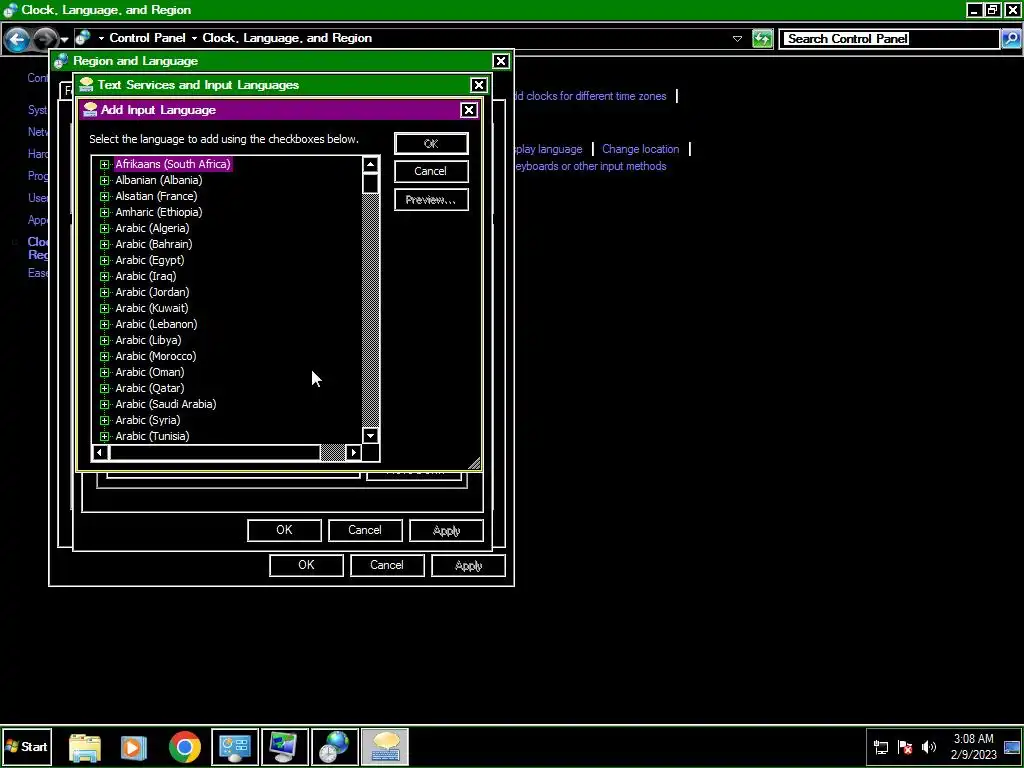Click OK in Region and Language window
Screen dimensions: 1024x768
306,566
